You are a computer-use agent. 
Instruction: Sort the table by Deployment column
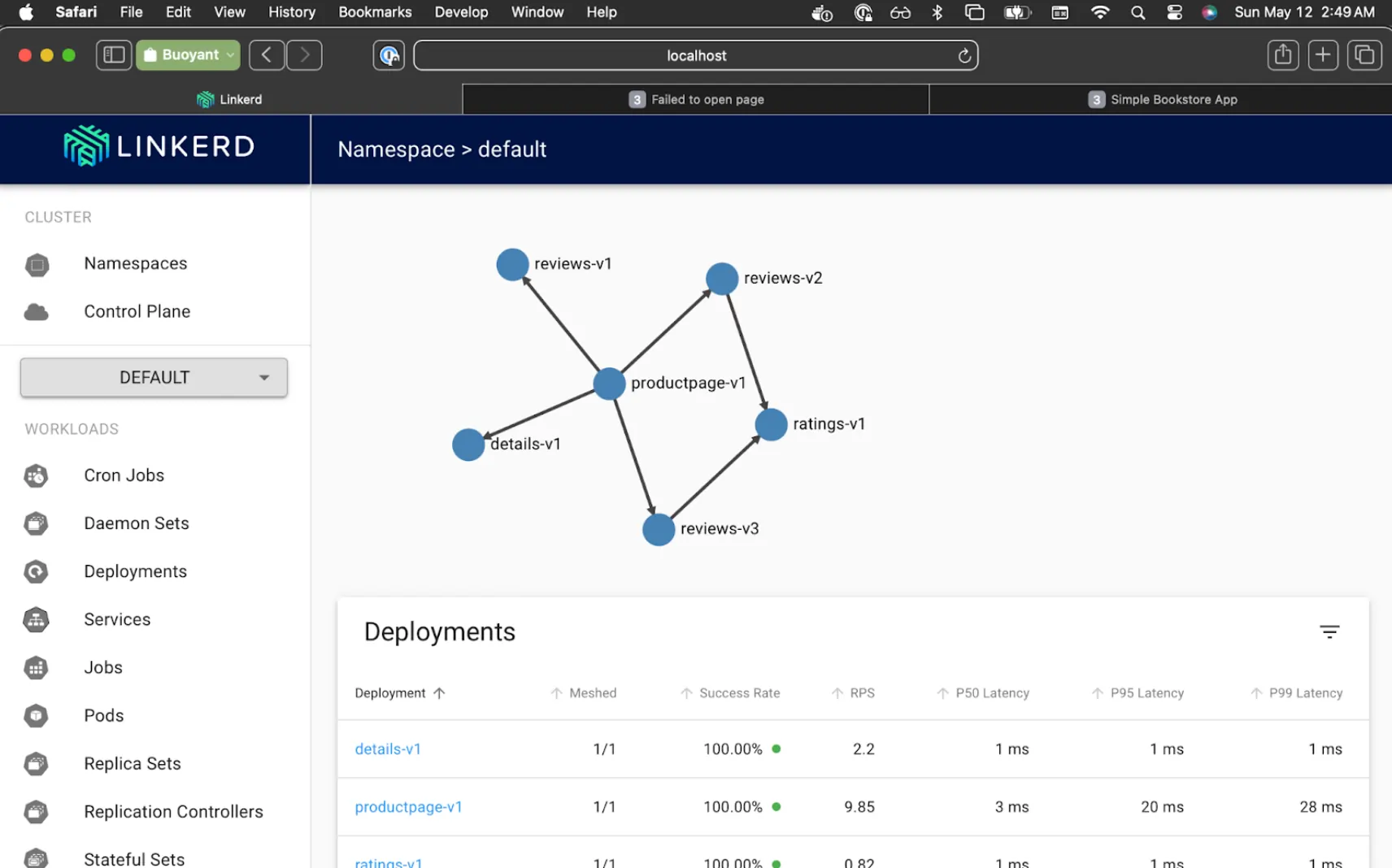[x=399, y=693]
